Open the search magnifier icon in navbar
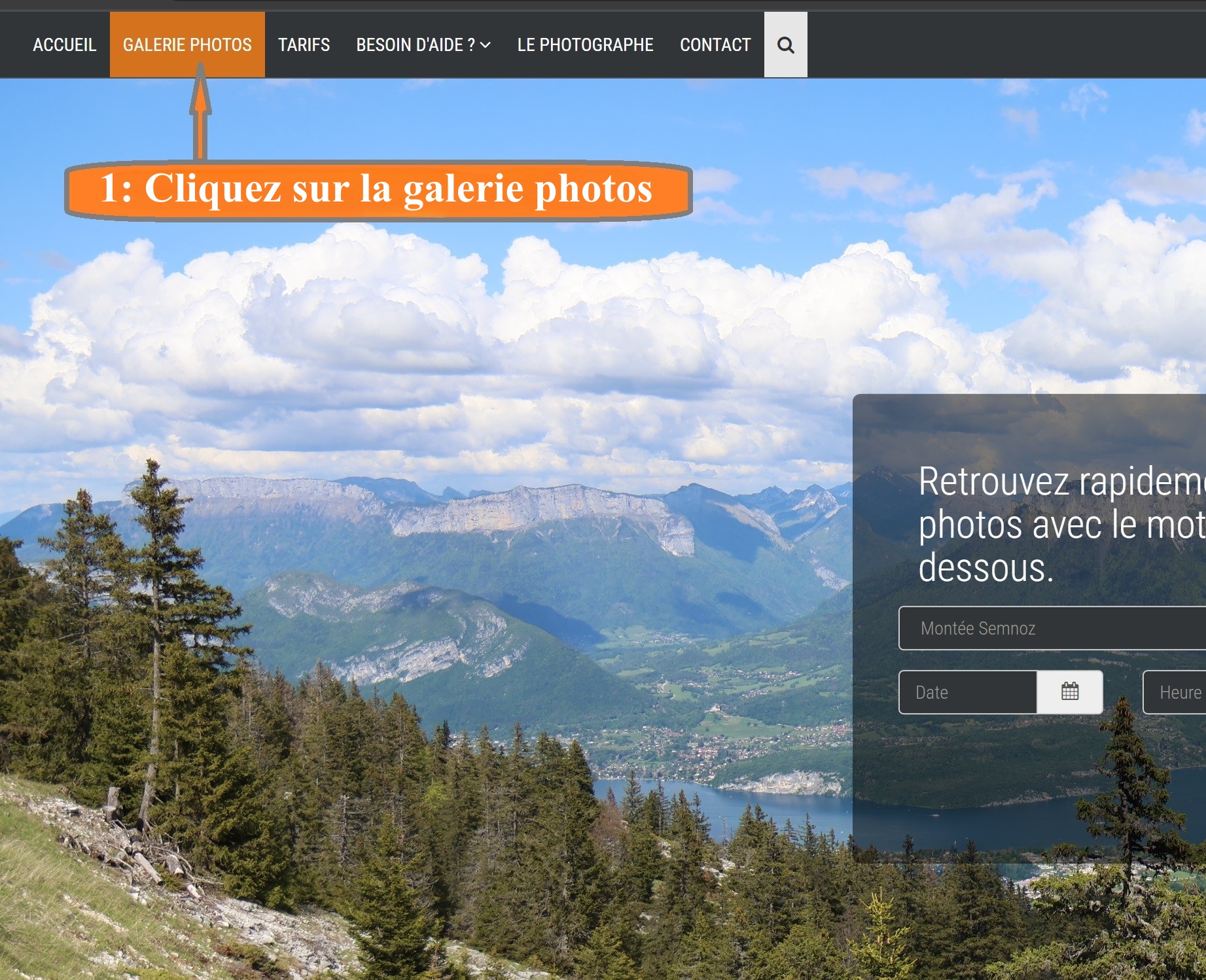Screen dimensions: 1206x980 (x=785, y=44)
